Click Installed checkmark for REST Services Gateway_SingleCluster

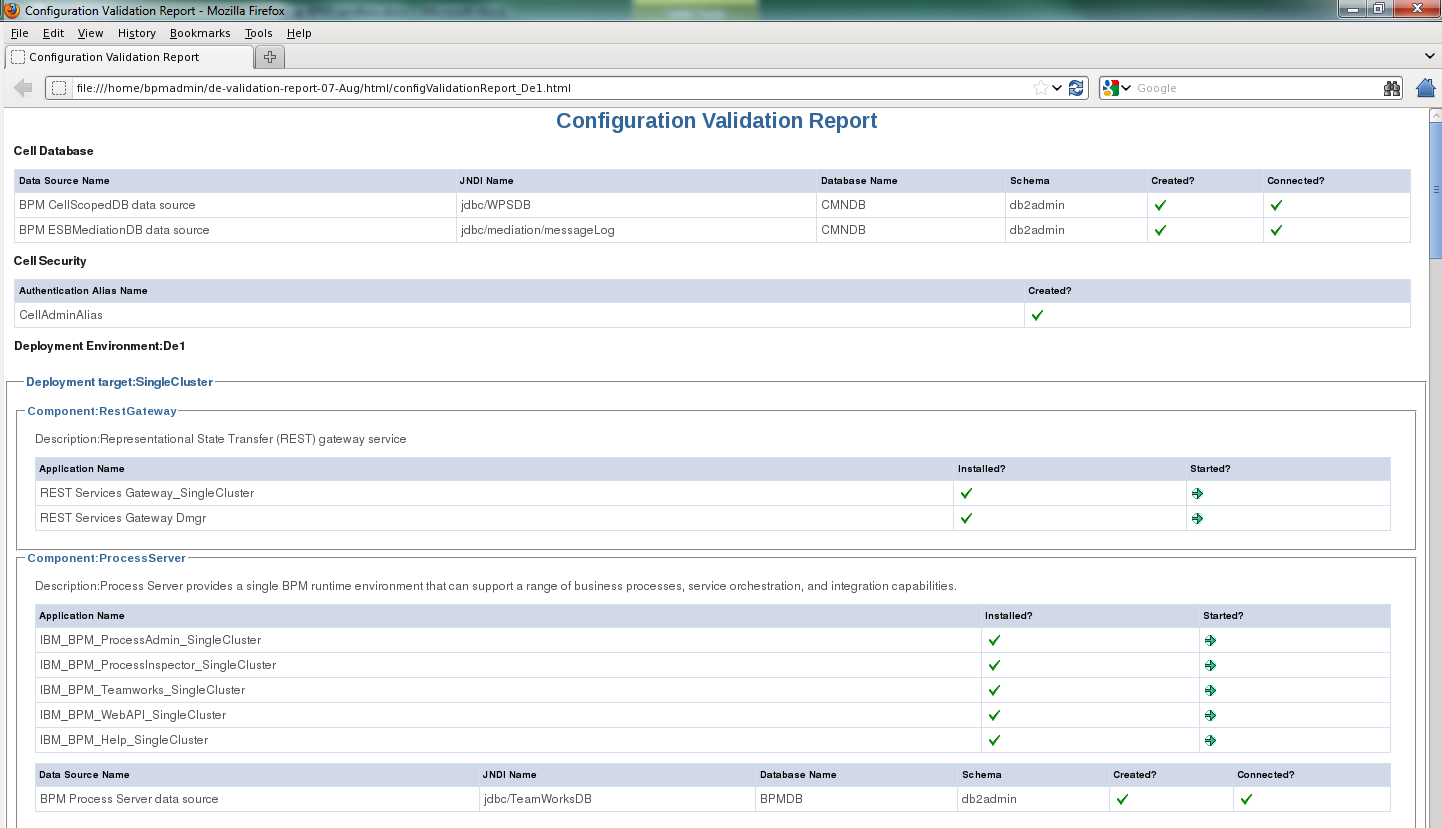pyautogui.click(x=966, y=493)
